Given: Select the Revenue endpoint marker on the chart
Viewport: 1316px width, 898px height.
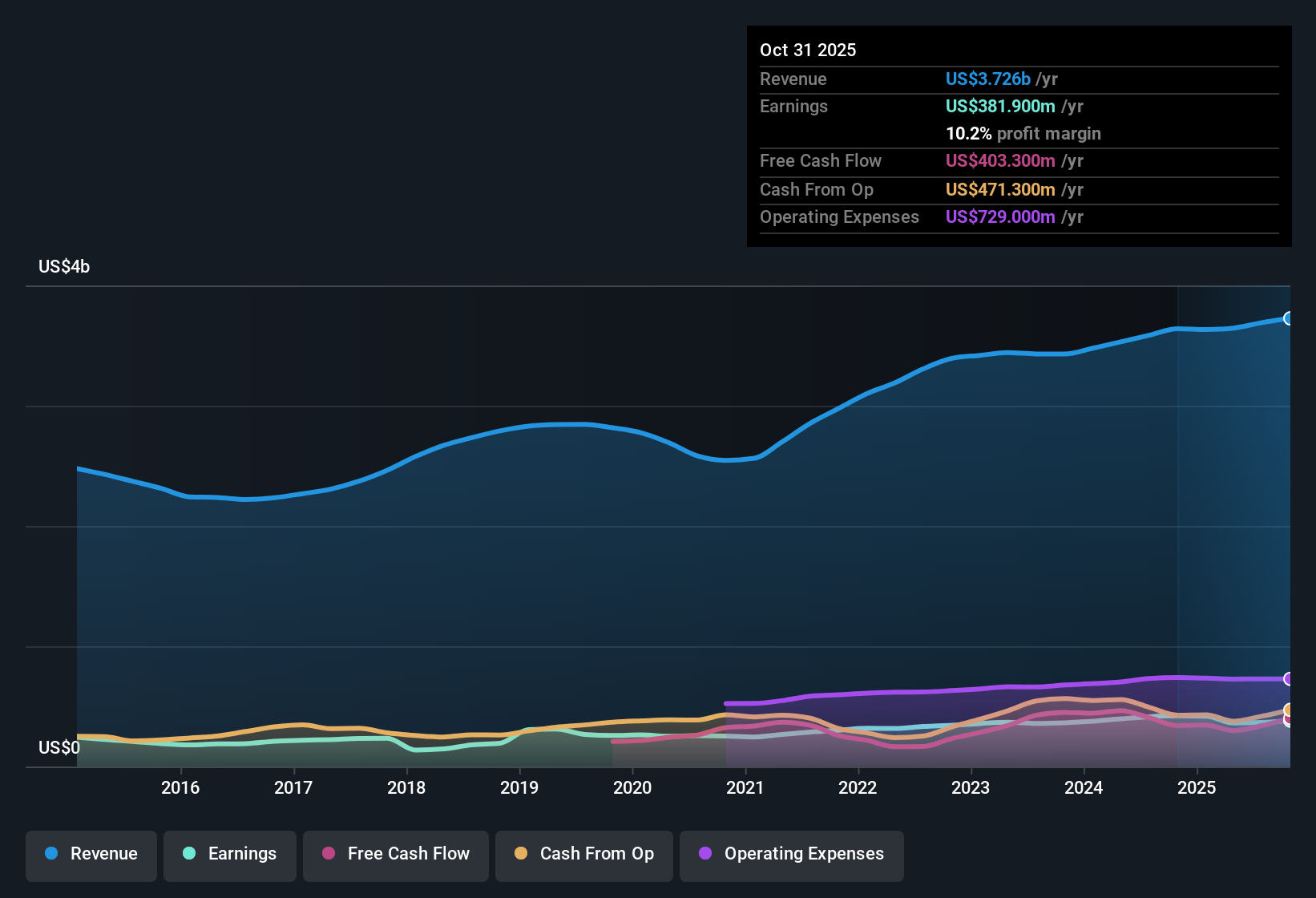Looking at the screenshot, I should pyautogui.click(x=1288, y=318).
